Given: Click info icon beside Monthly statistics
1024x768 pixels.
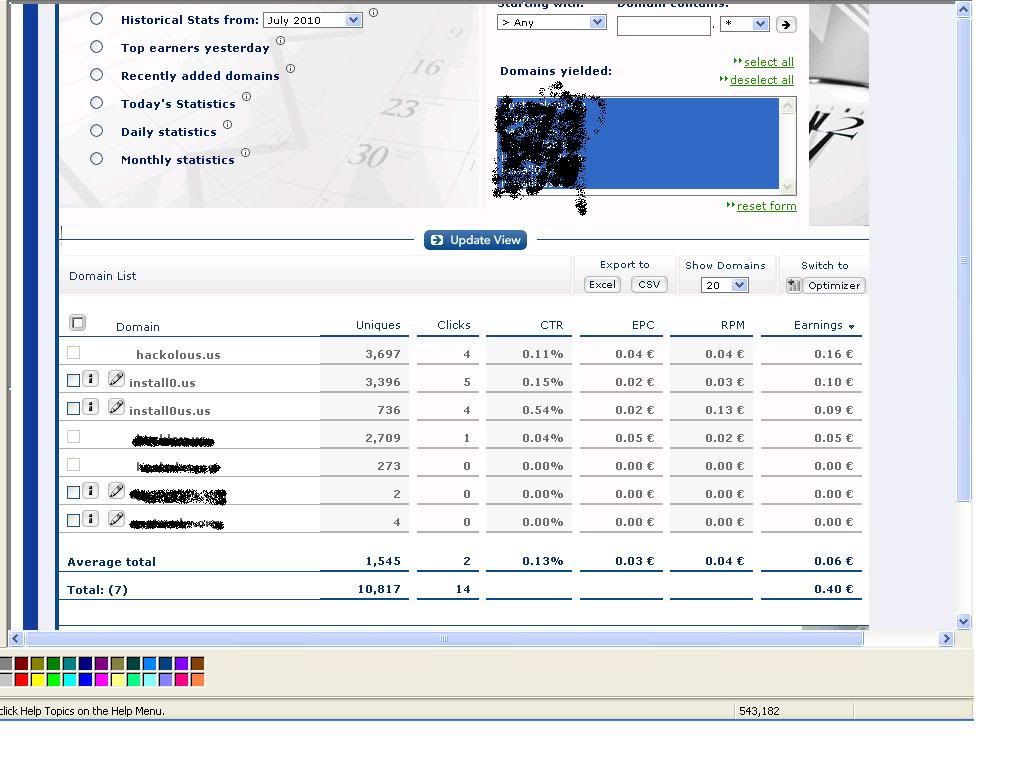Looking at the screenshot, I should coord(245,153).
